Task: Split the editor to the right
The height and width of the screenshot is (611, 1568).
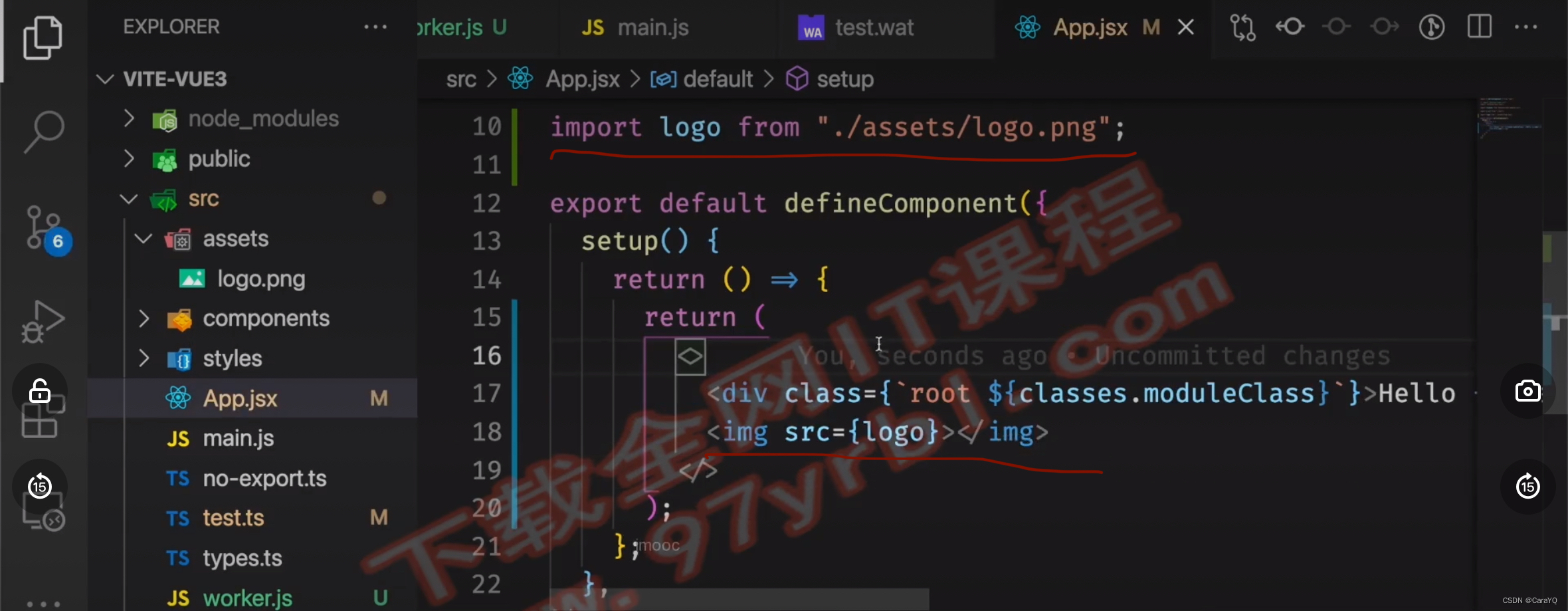Action: pos(1480,27)
